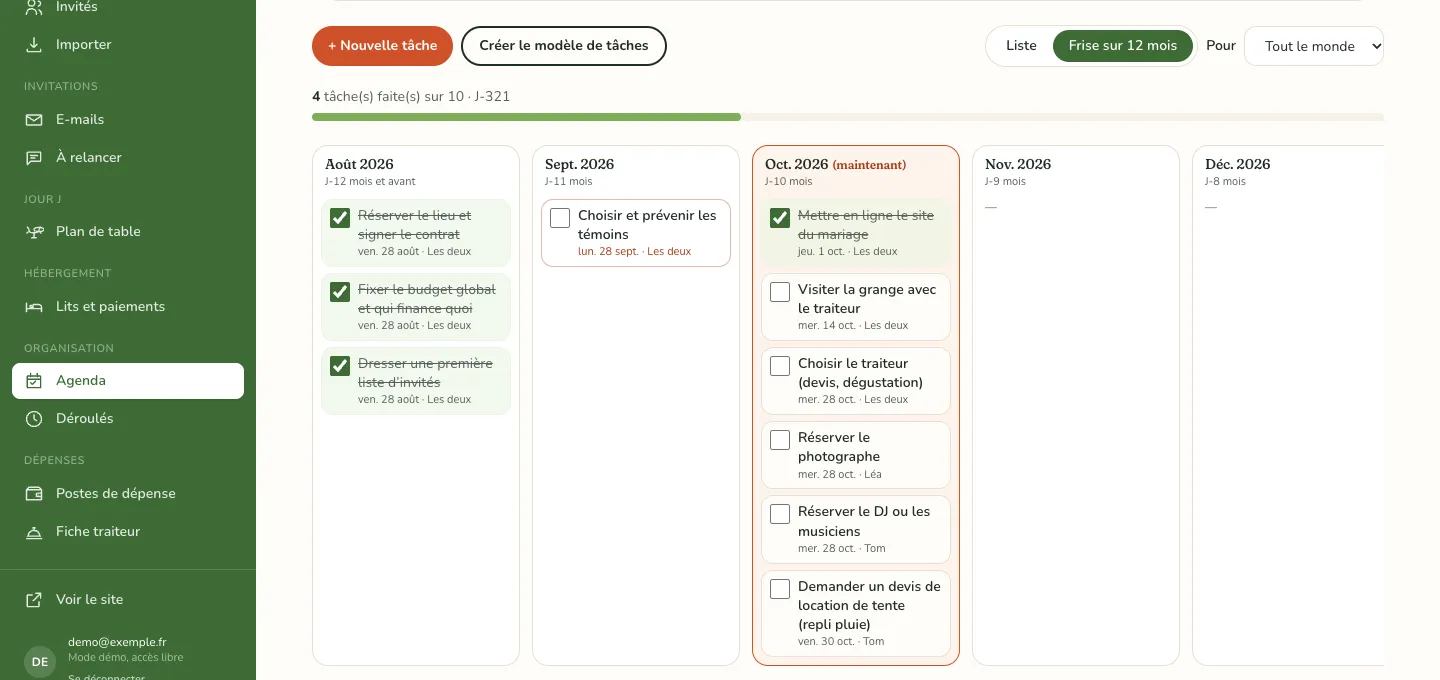This screenshot has height=680, width=1440.
Task: Click the Lits et paiements bed icon
Action: (x=34, y=307)
